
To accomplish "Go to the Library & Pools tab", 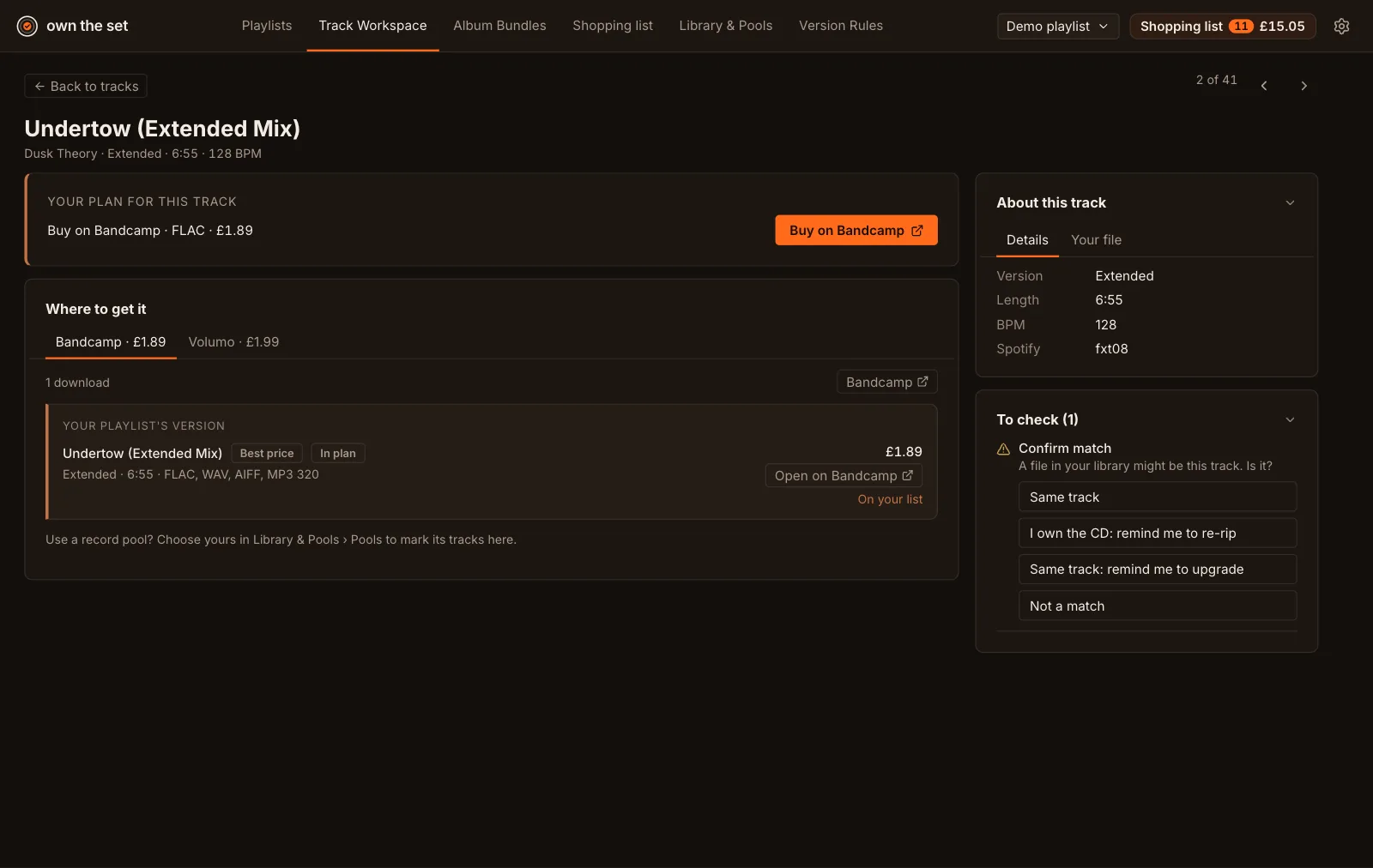I will [726, 26].
